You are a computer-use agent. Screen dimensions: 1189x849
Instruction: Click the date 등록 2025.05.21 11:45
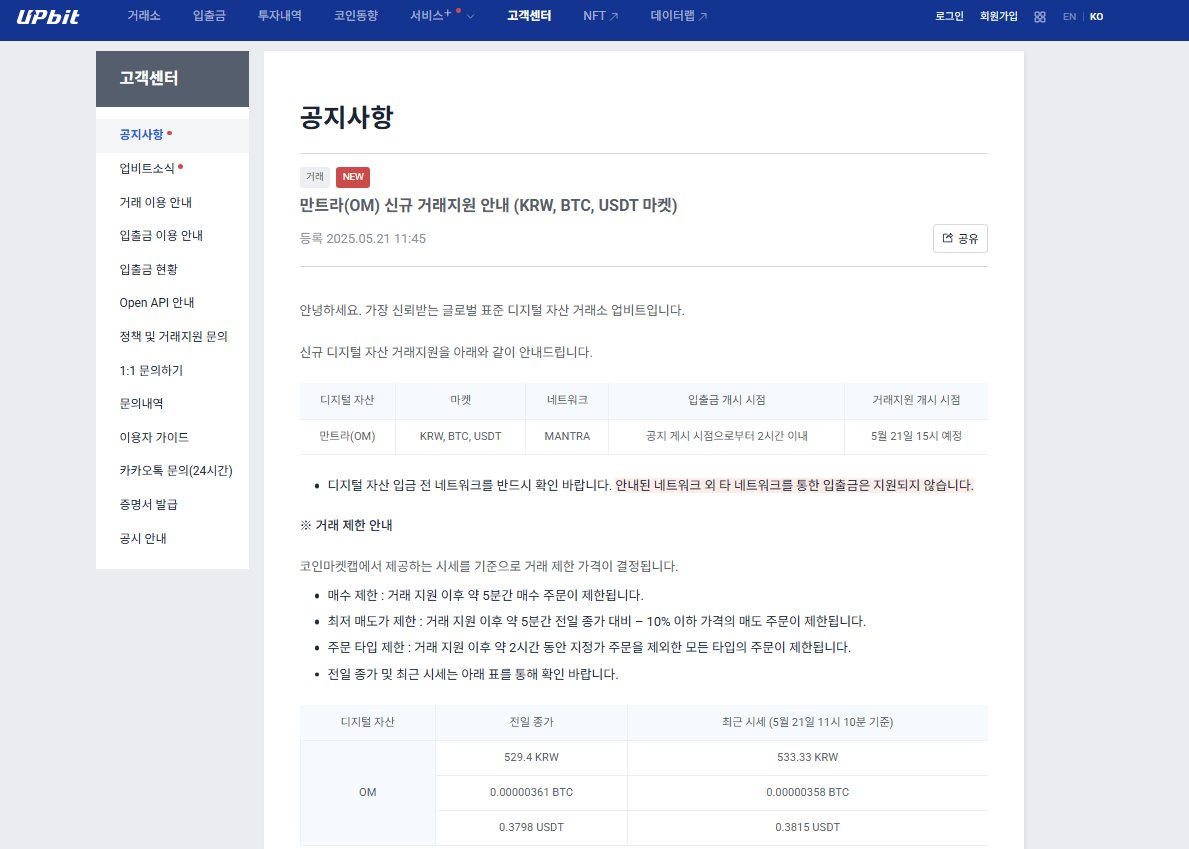click(362, 238)
